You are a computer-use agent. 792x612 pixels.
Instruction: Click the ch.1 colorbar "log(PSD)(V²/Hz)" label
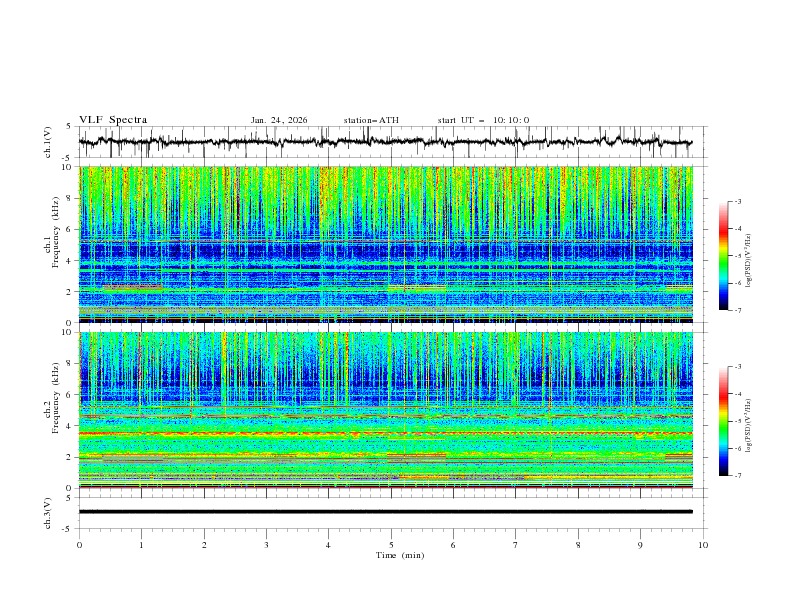click(749, 261)
